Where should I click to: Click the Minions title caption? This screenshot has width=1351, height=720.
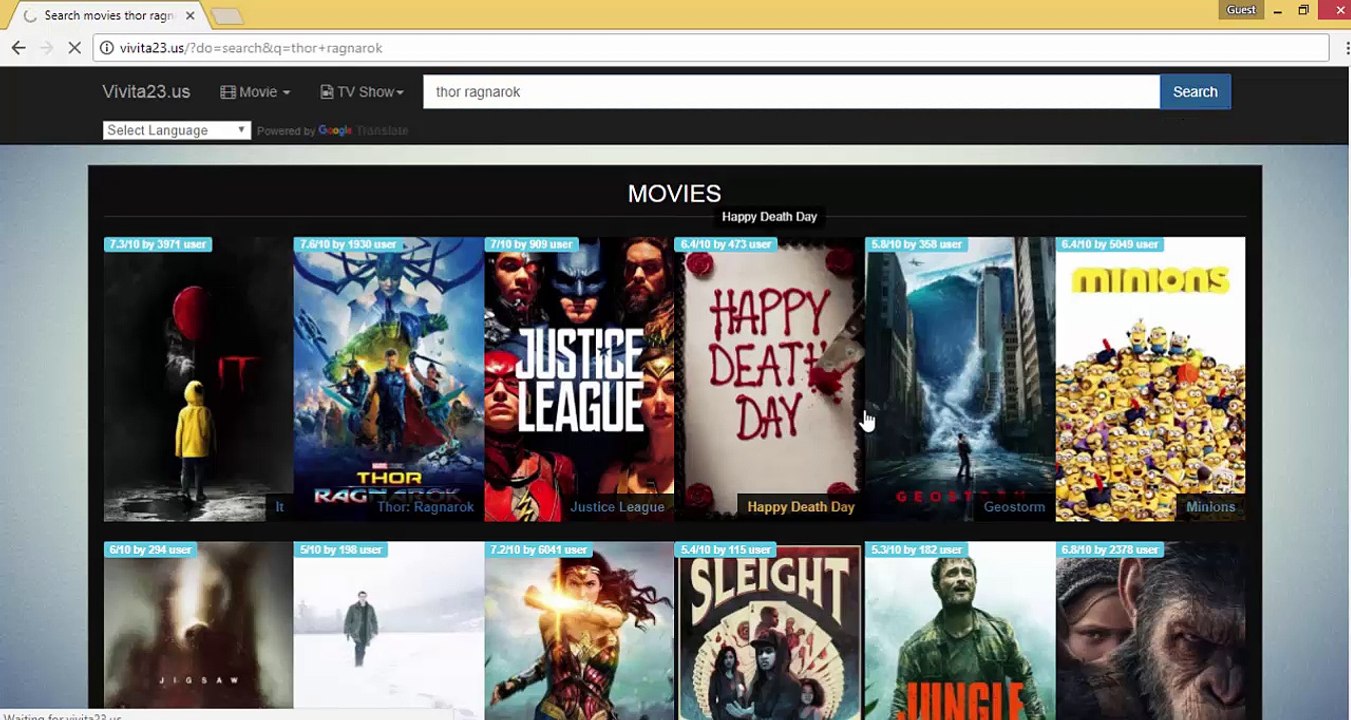coord(1210,507)
